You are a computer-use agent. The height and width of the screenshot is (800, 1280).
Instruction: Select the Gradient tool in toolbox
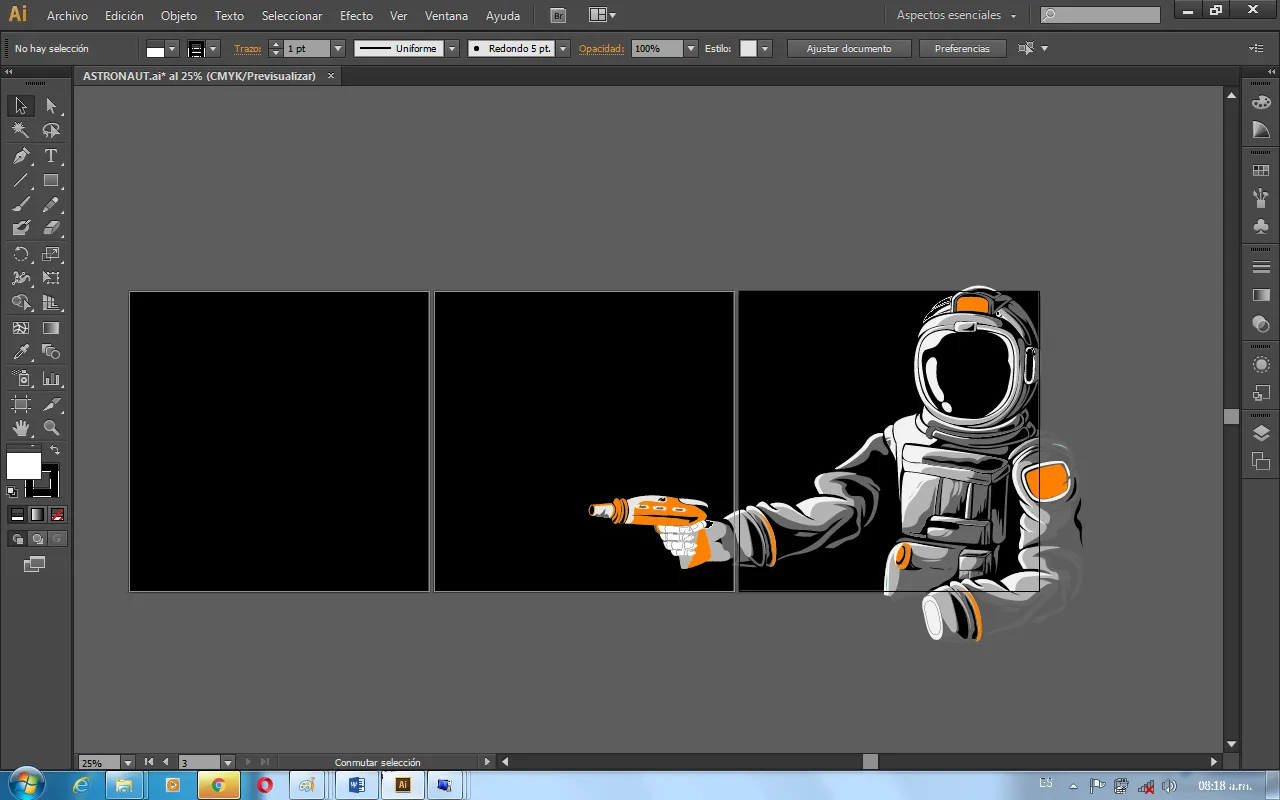click(51, 328)
